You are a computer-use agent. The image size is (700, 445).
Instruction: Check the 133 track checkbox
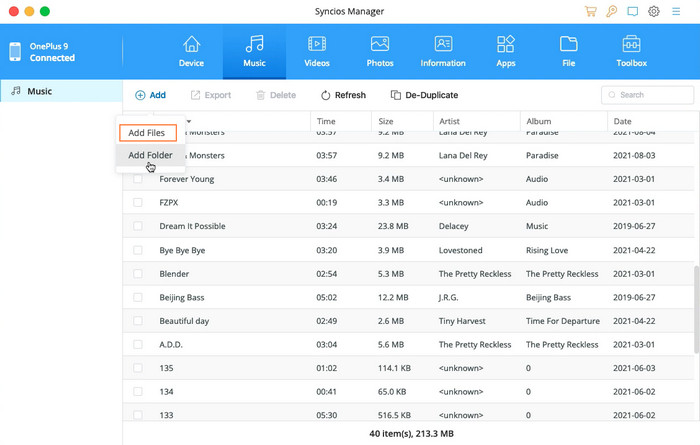(x=138, y=415)
